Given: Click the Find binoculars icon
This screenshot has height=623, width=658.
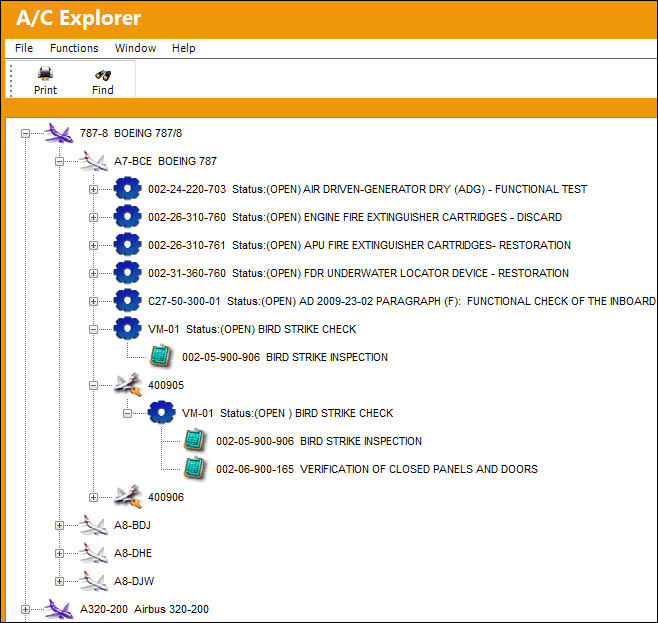Looking at the screenshot, I should point(103,75).
